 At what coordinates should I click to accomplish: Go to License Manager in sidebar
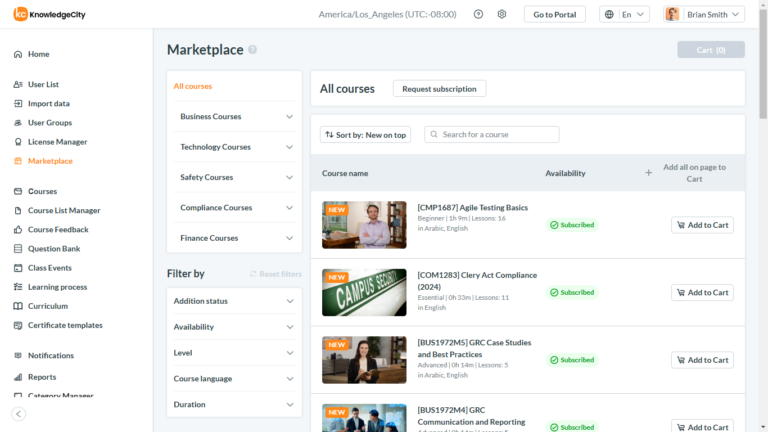click(x=57, y=142)
